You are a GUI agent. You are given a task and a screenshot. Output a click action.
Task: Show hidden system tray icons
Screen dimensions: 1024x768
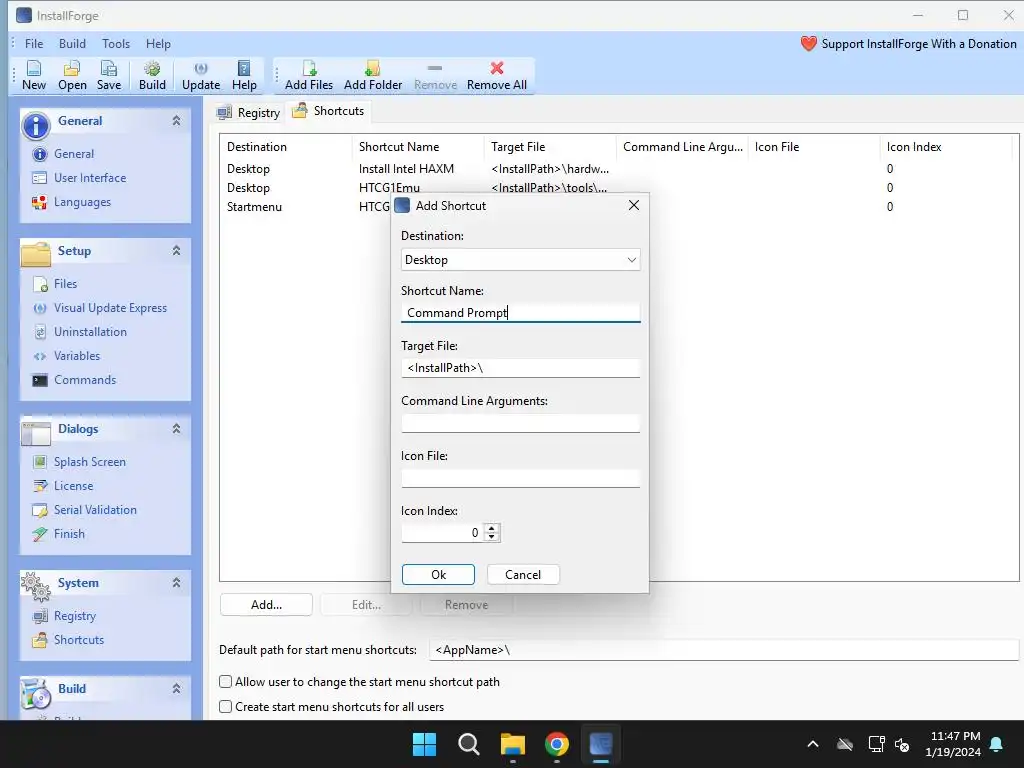[813, 744]
